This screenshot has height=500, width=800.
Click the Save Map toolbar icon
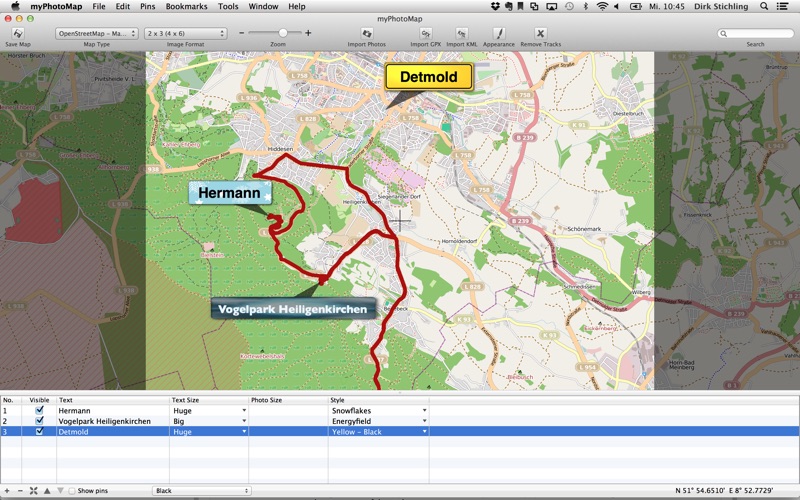(x=17, y=34)
